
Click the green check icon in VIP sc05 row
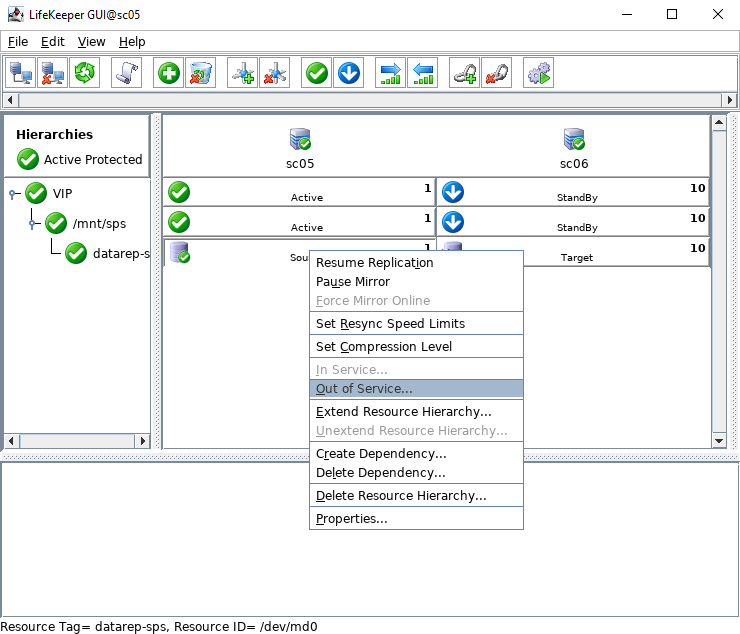pos(179,192)
